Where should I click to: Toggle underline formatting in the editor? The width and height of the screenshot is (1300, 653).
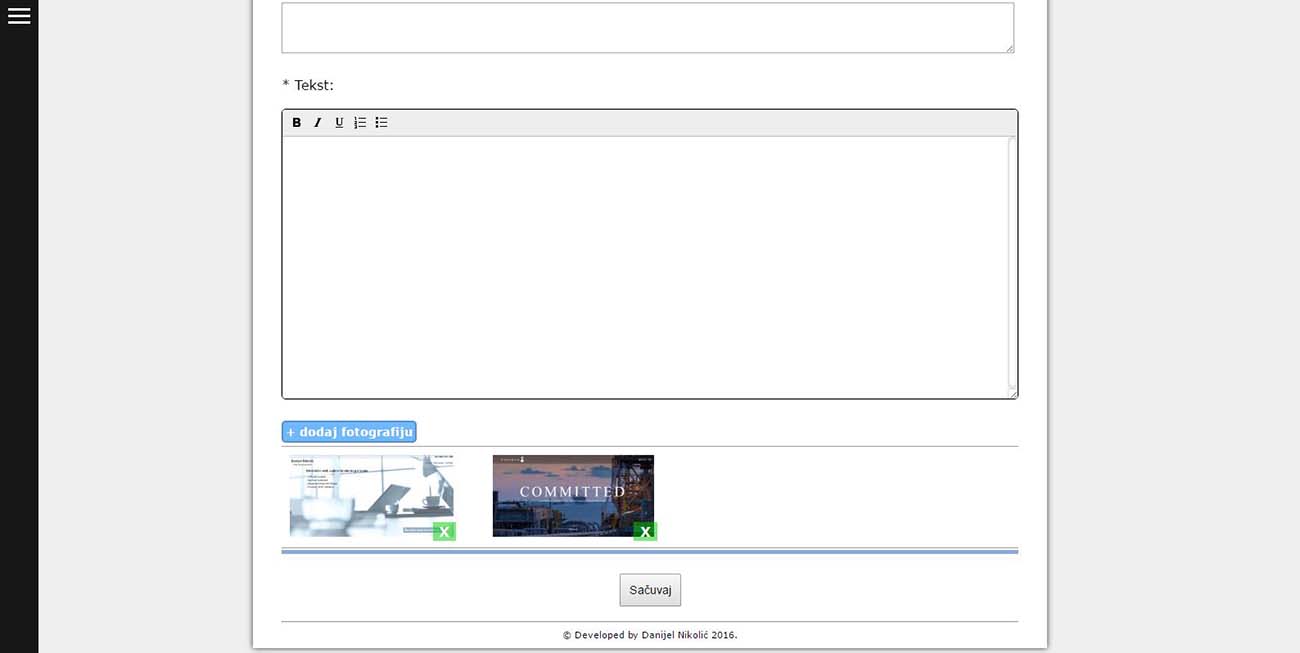pos(339,123)
